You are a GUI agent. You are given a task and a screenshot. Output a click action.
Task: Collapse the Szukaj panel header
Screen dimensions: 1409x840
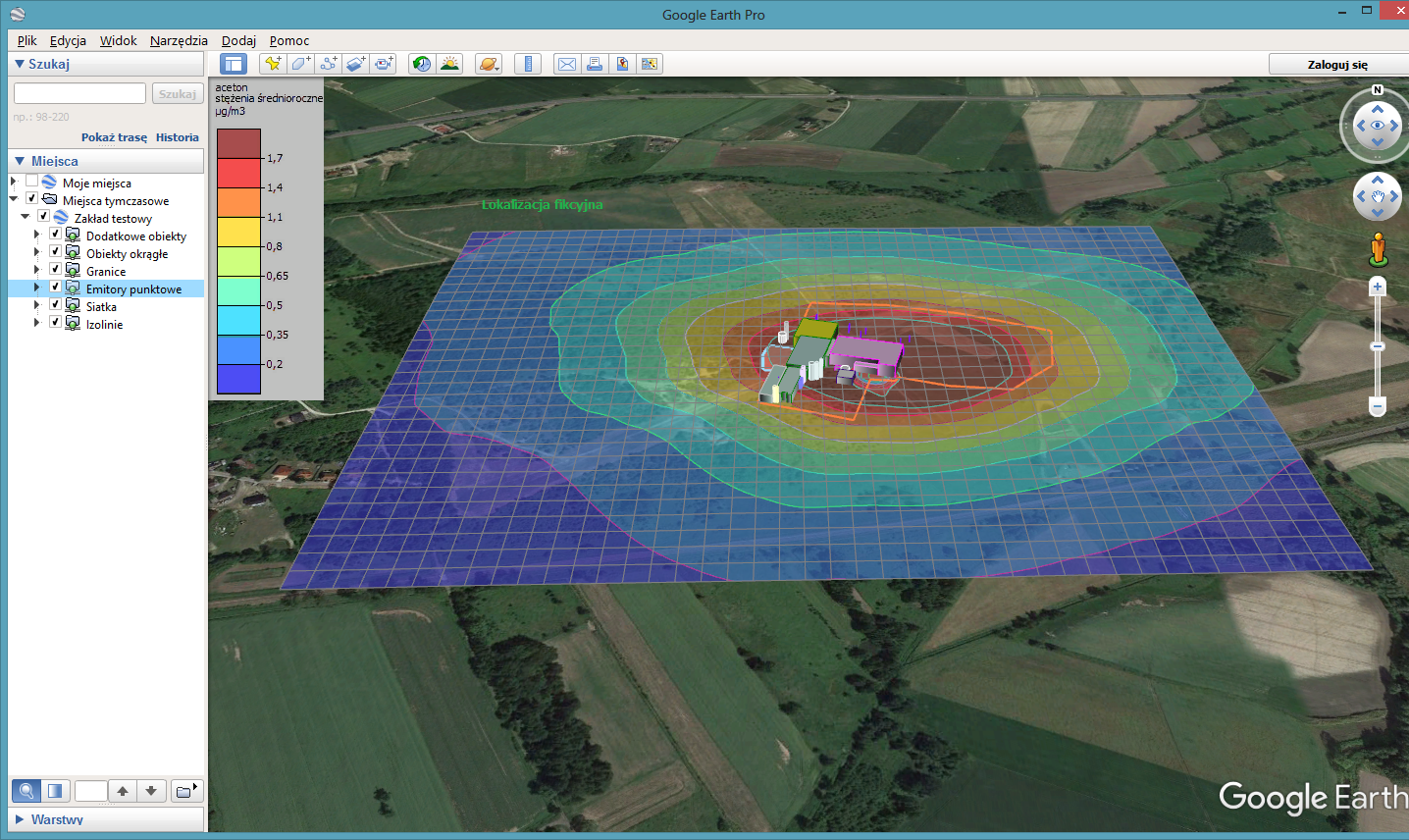pos(106,64)
